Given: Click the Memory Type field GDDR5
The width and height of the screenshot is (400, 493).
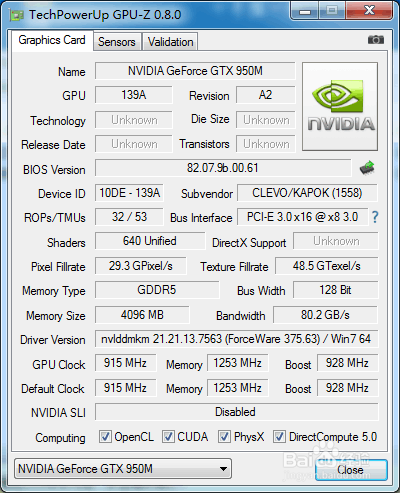Looking at the screenshot, I should pyautogui.click(x=157, y=290).
